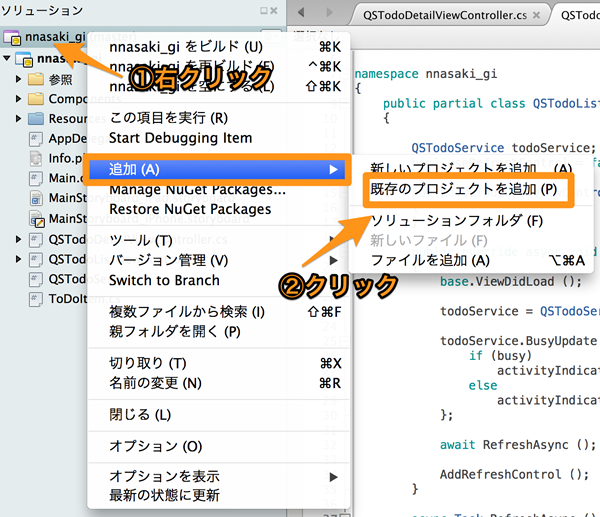Screen dimensions: 600x517
Task: Choose Switch to Branch
Action: click(x=218, y=280)
